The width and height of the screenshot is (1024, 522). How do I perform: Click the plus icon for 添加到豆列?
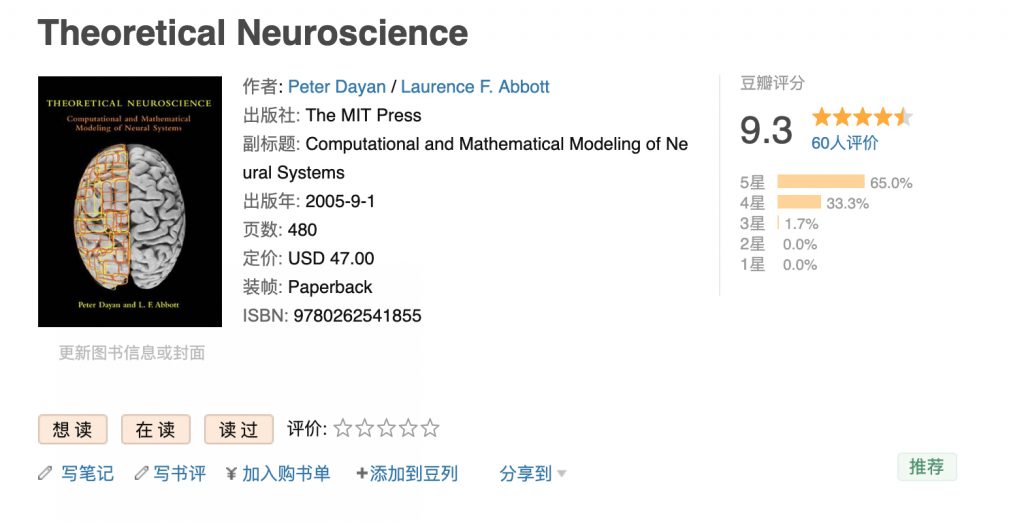tap(362, 474)
